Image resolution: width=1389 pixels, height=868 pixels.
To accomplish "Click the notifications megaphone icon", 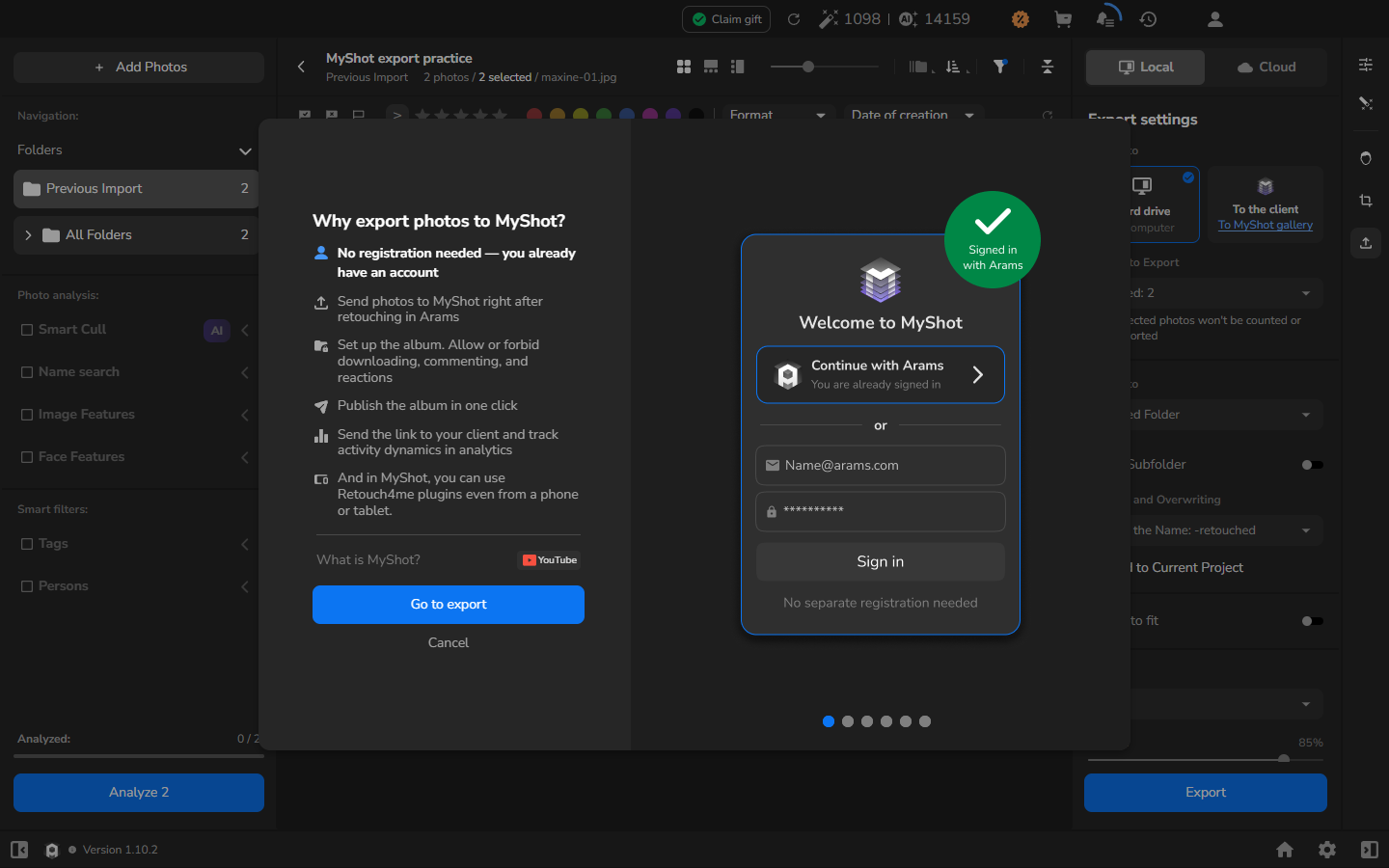I will coord(1106,18).
